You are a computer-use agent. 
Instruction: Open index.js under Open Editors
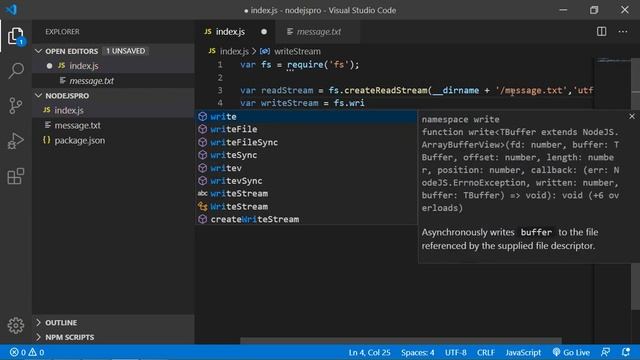coord(113,66)
